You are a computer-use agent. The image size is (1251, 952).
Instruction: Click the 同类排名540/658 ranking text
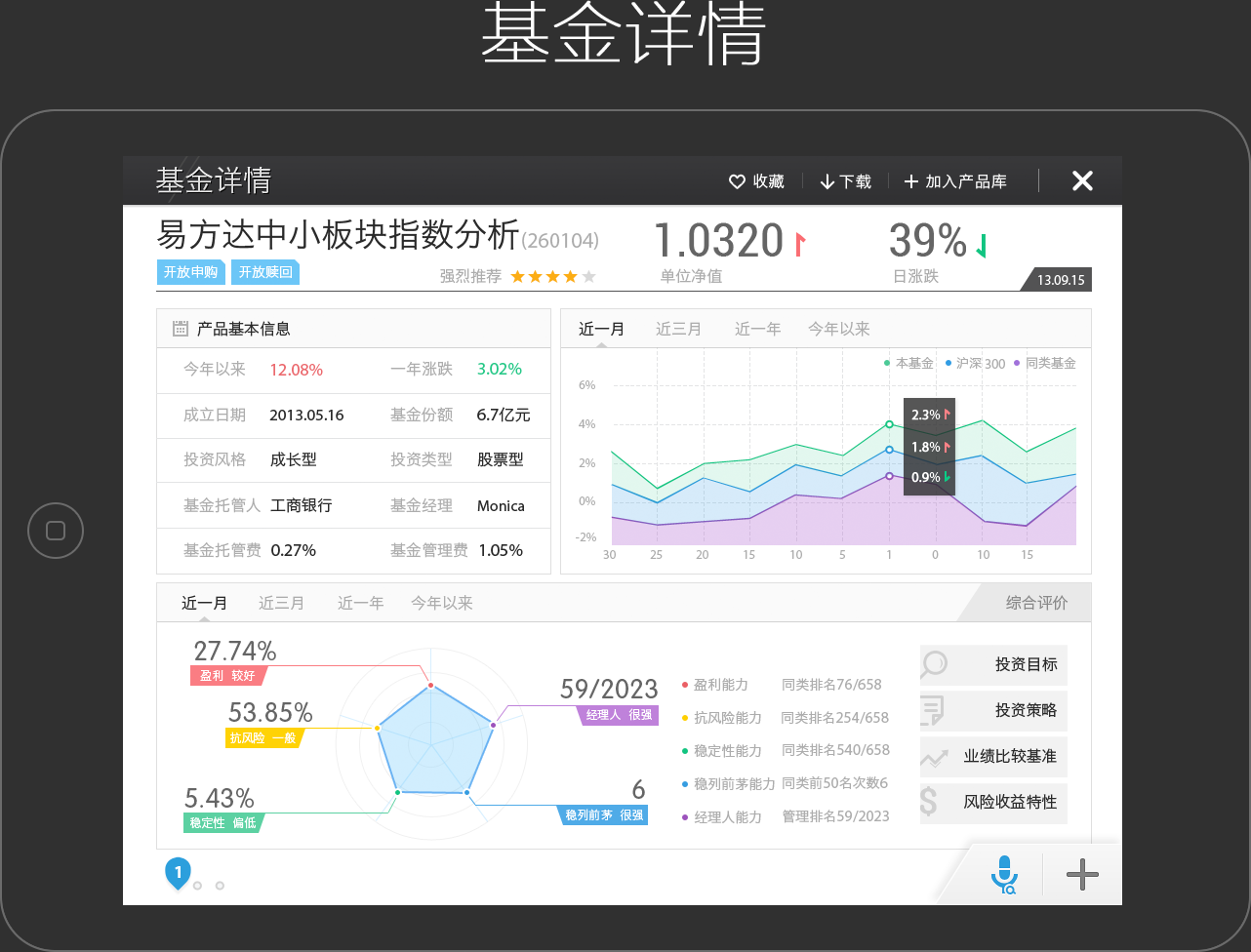(x=835, y=750)
